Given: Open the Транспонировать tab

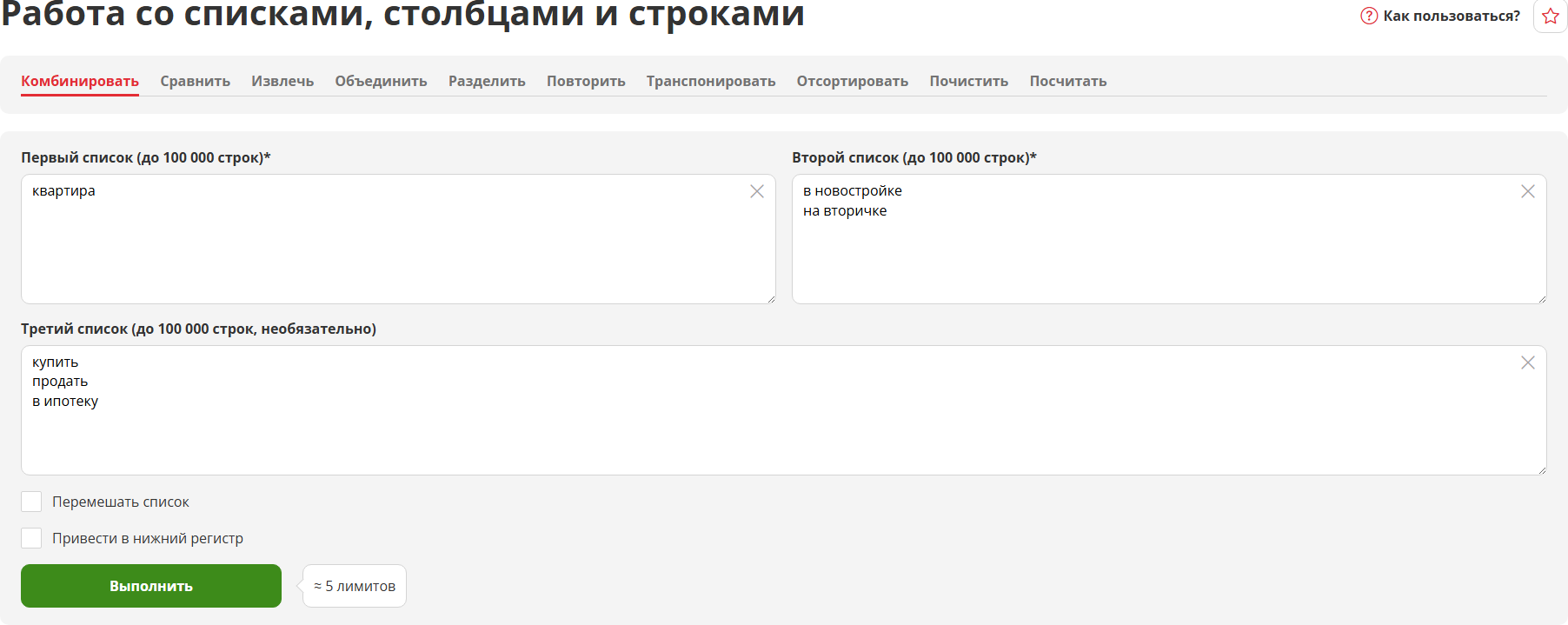Looking at the screenshot, I should coord(710,81).
